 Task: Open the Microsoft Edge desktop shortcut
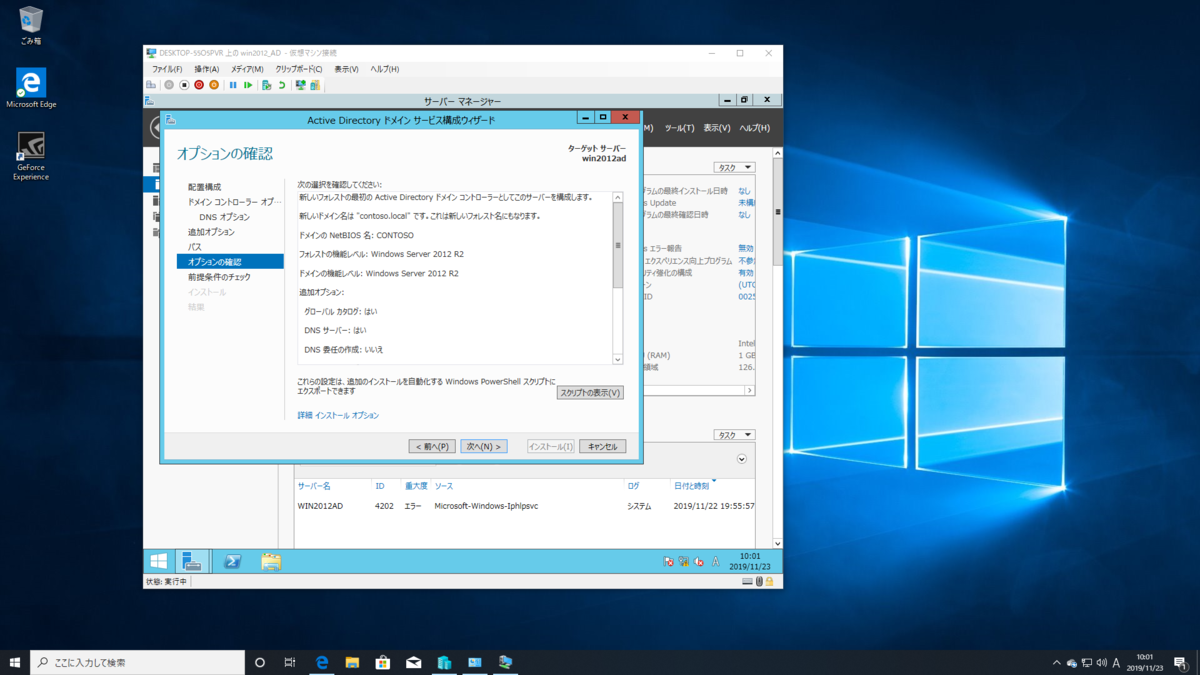tap(31, 88)
